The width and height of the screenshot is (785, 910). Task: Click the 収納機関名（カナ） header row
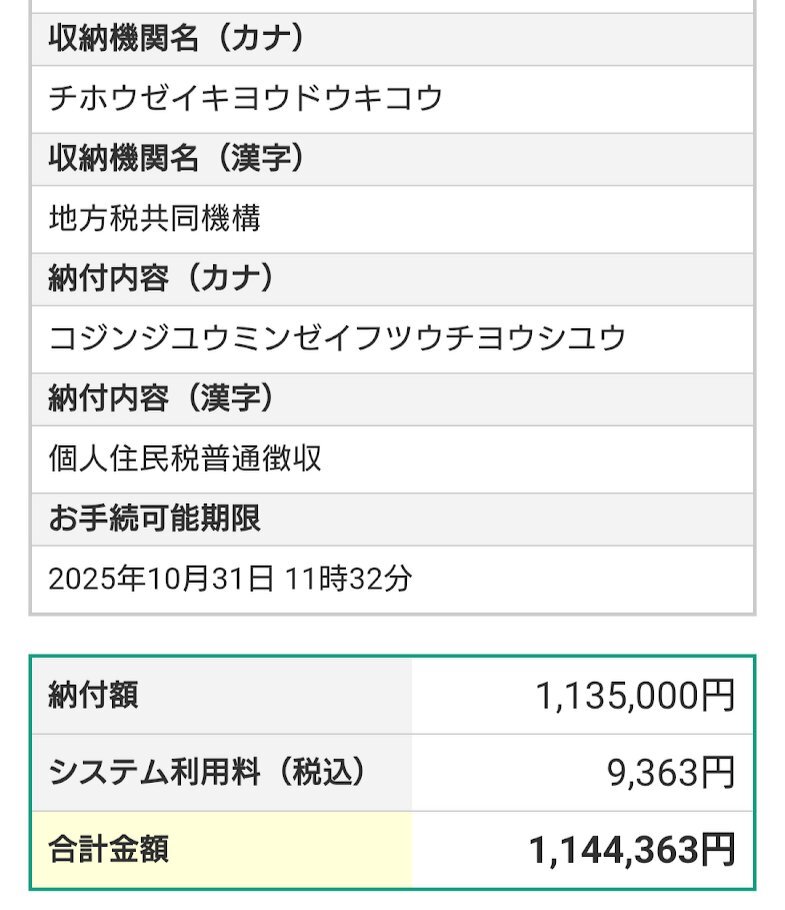tap(392, 40)
